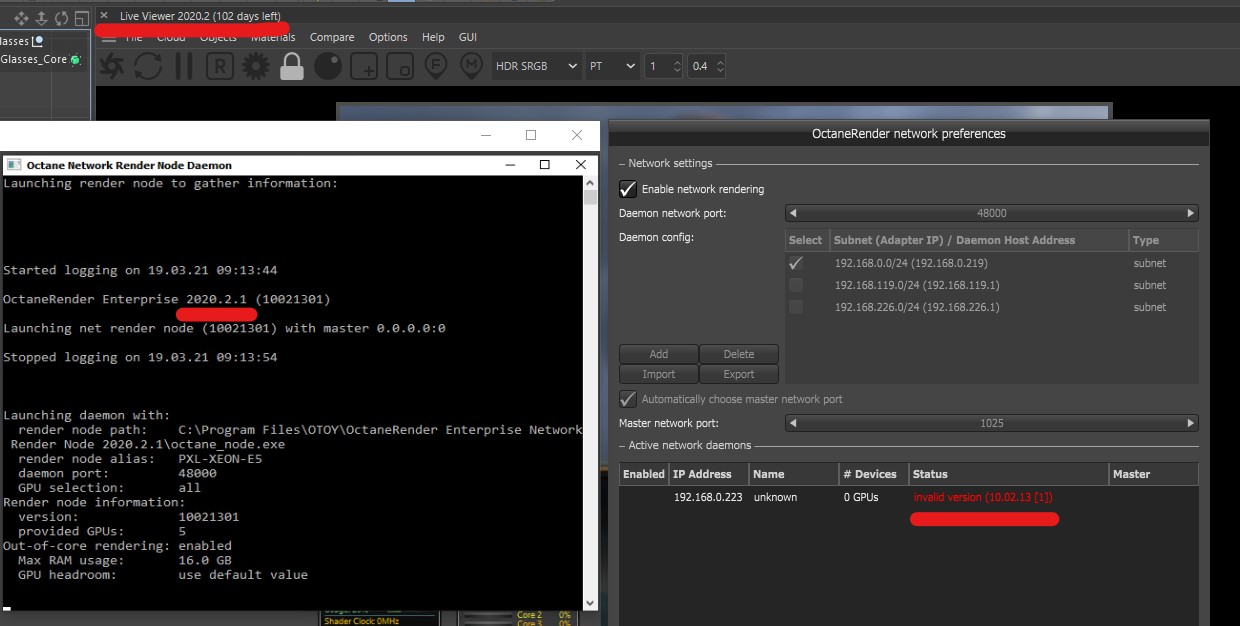Screen dimensions: 1240x626
Task: Click the tag icon beside the lasses object
Action: (x=38, y=41)
